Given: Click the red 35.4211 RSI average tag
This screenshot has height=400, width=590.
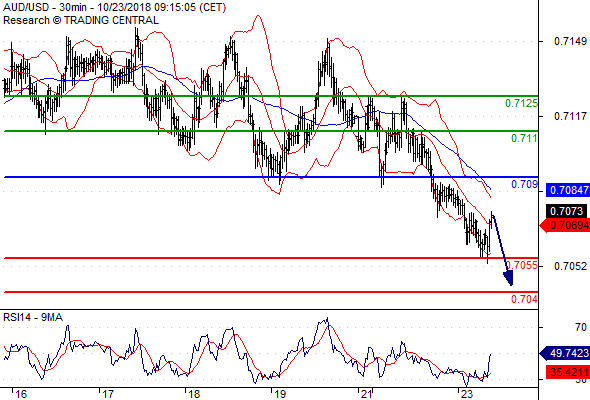Looking at the screenshot, I should click(568, 373).
